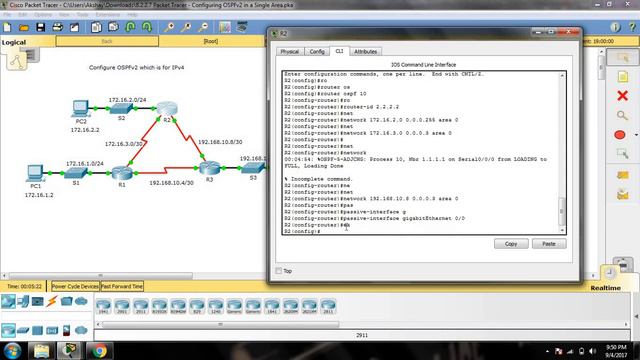Undo the last action with the green arrow
The width and height of the screenshot is (640, 360).
(x=130, y=27)
